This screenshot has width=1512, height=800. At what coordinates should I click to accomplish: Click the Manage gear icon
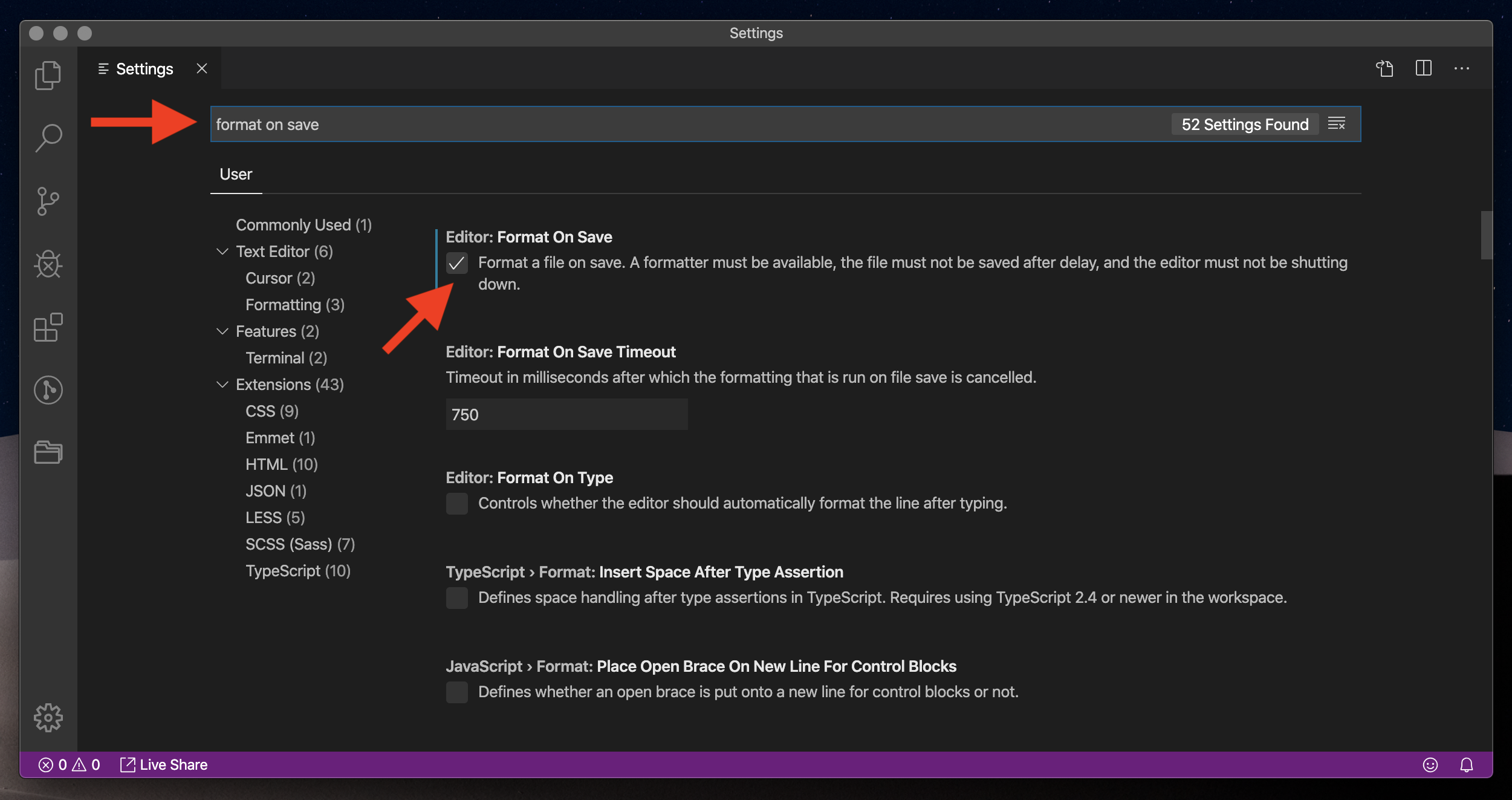(48, 718)
